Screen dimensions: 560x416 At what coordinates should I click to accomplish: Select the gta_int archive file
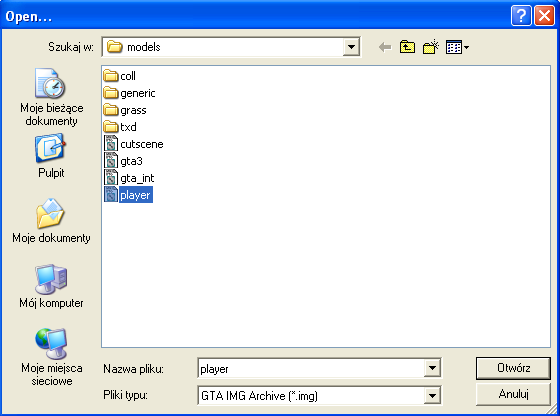coord(129,178)
